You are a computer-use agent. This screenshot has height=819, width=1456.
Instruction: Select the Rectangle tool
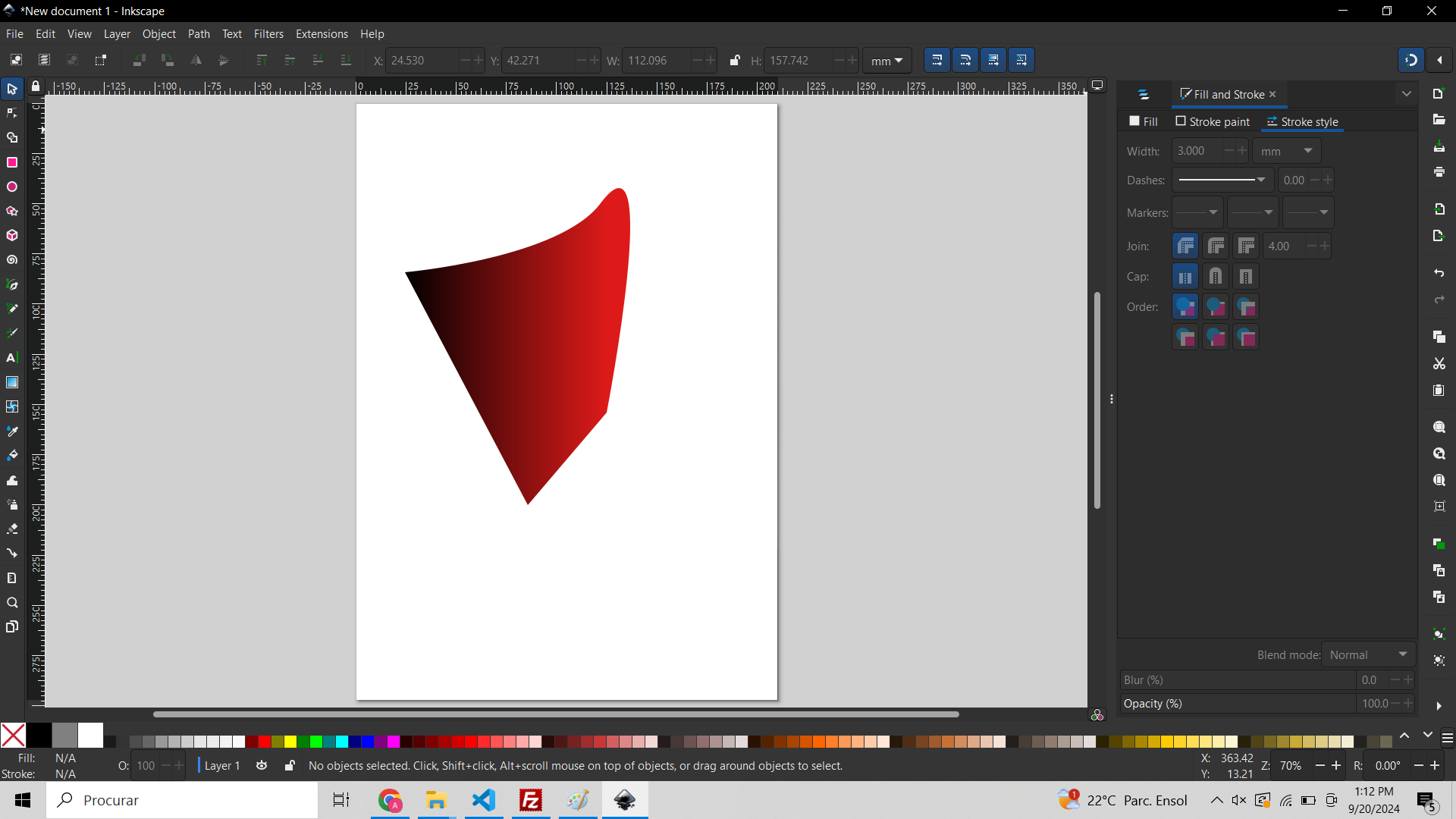tap(12, 162)
